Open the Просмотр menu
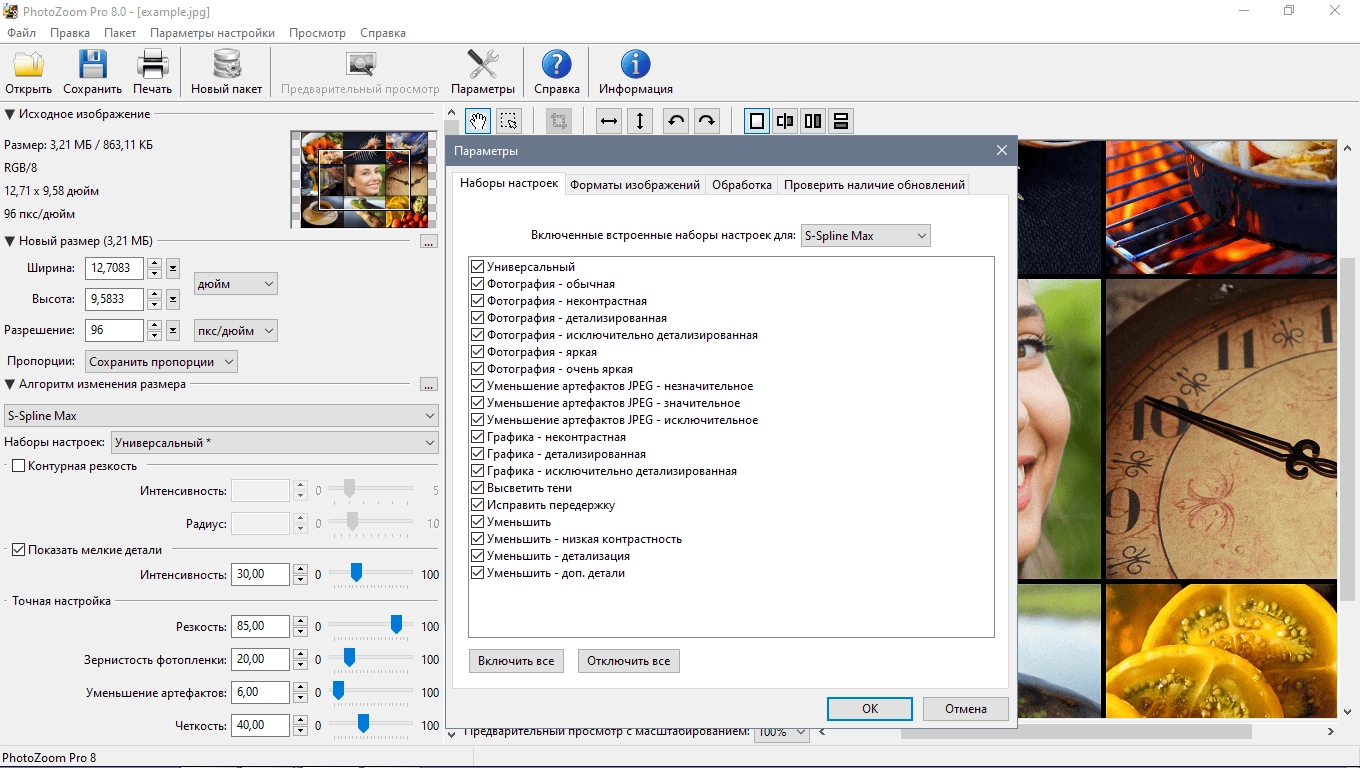Viewport: 1360px width, 768px height. [x=317, y=33]
